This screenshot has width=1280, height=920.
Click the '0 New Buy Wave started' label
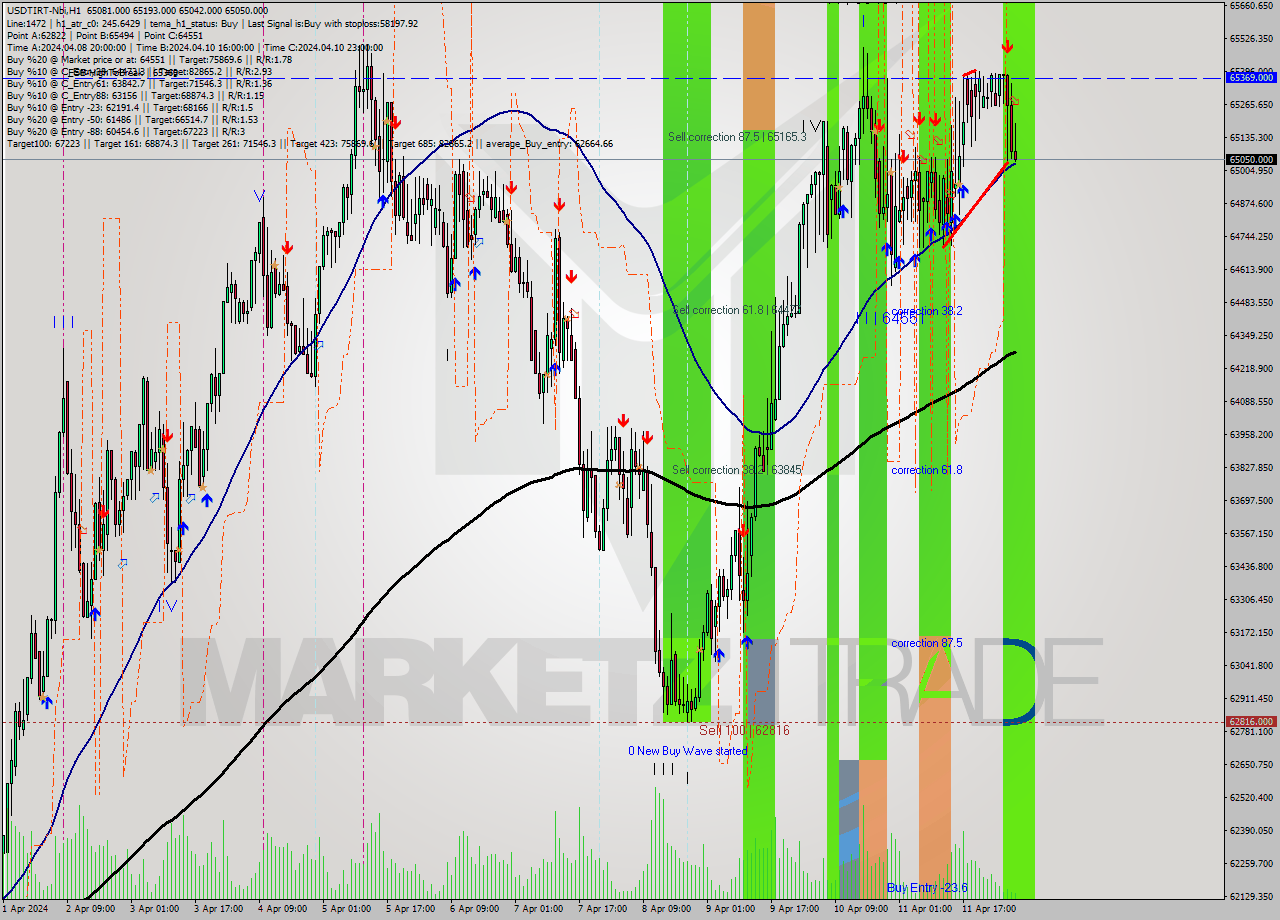(x=687, y=751)
